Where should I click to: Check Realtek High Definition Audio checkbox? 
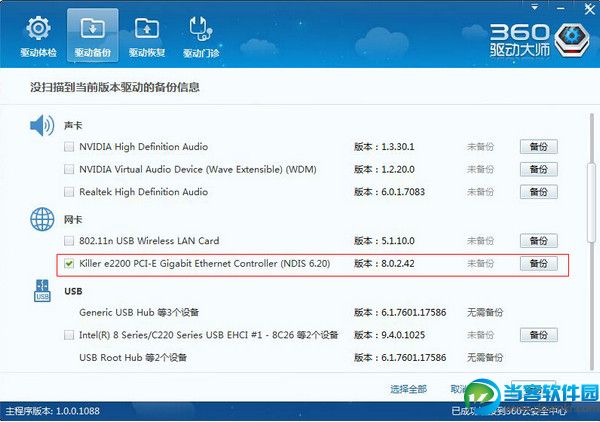click(x=69, y=192)
